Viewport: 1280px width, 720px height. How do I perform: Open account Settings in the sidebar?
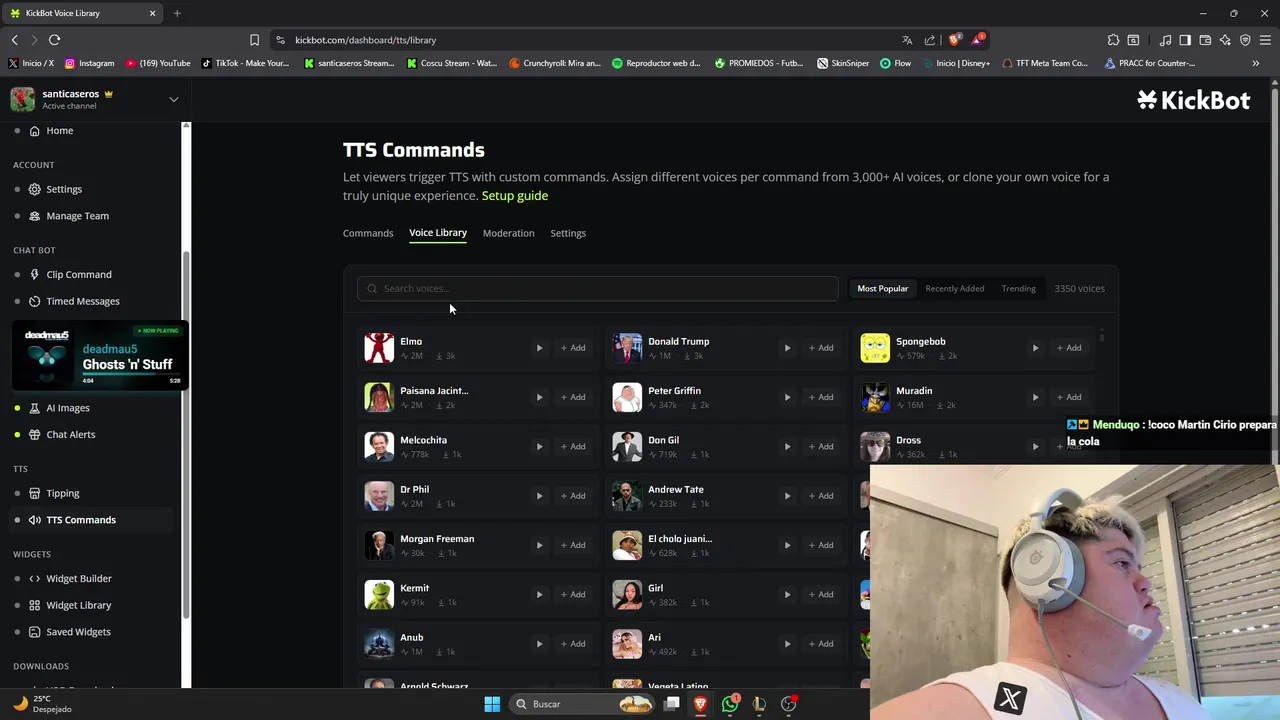pyautogui.click(x=64, y=189)
